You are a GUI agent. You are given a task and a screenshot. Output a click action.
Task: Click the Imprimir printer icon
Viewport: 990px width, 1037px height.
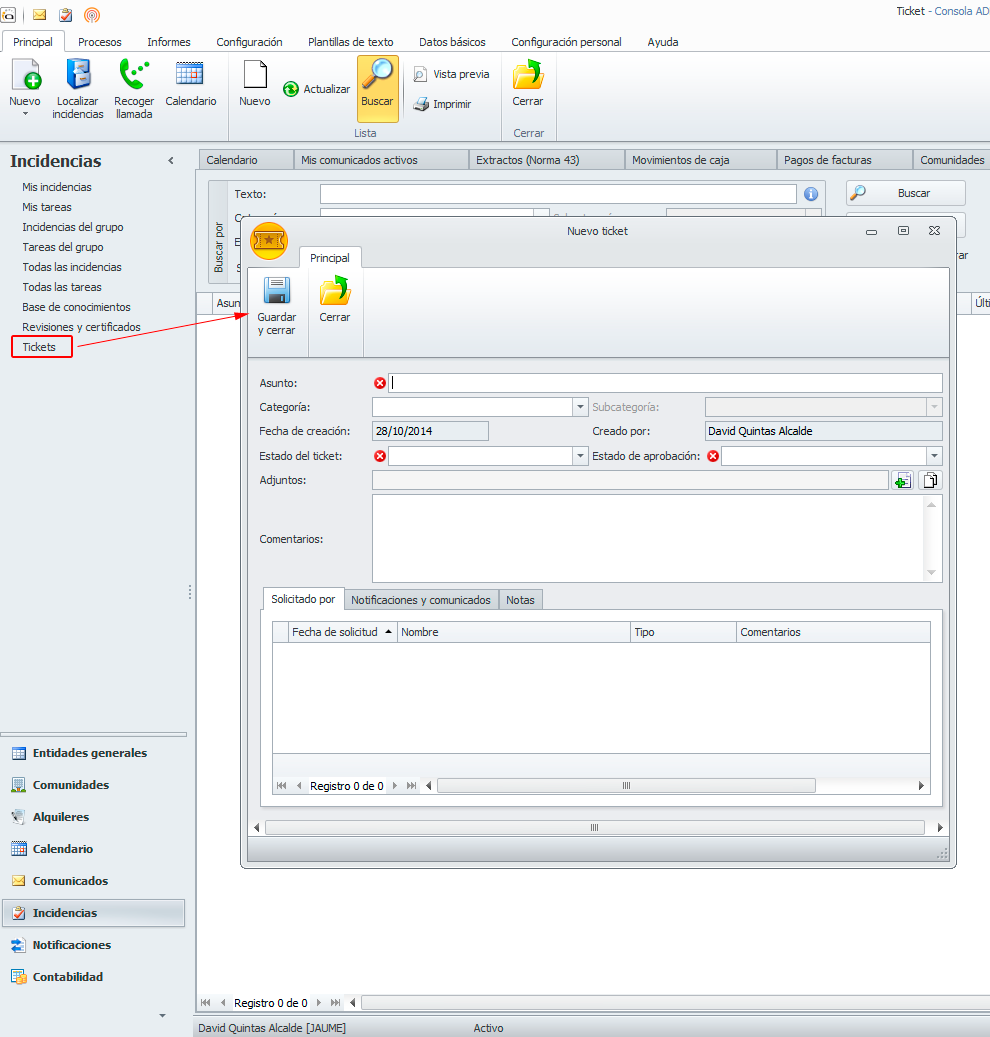(x=422, y=104)
